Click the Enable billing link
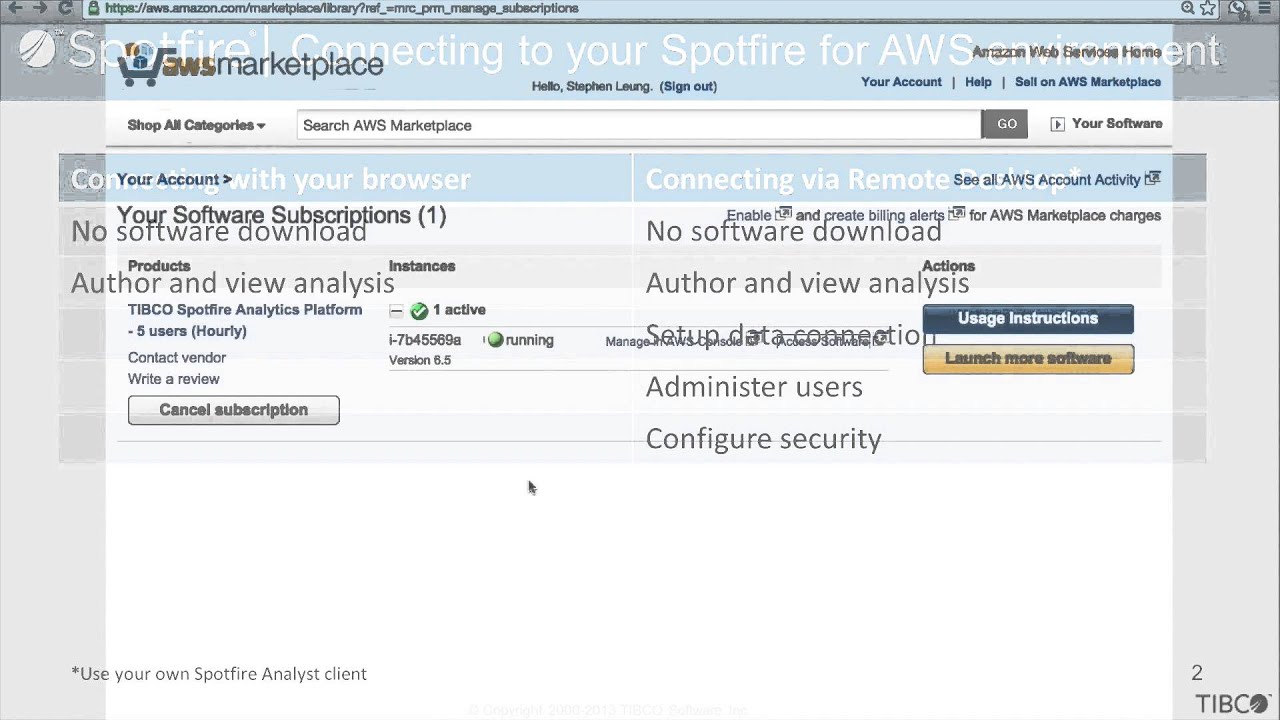 (749, 215)
